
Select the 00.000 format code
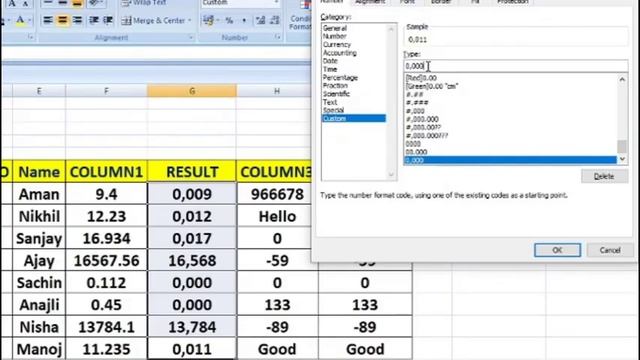[416, 152]
